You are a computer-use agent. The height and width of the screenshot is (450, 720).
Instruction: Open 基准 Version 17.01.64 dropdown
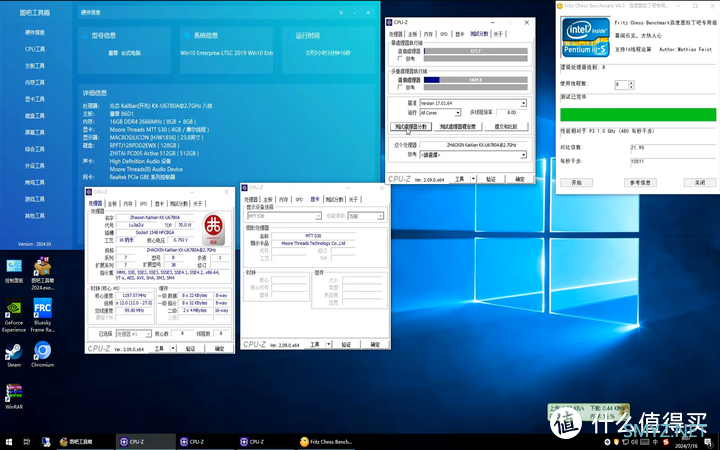(x=473, y=103)
